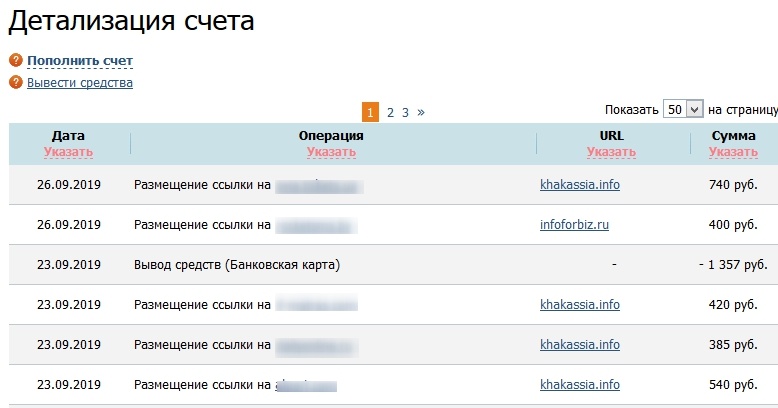Go to page 2 of results
The image size is (778, 408).
390,112
